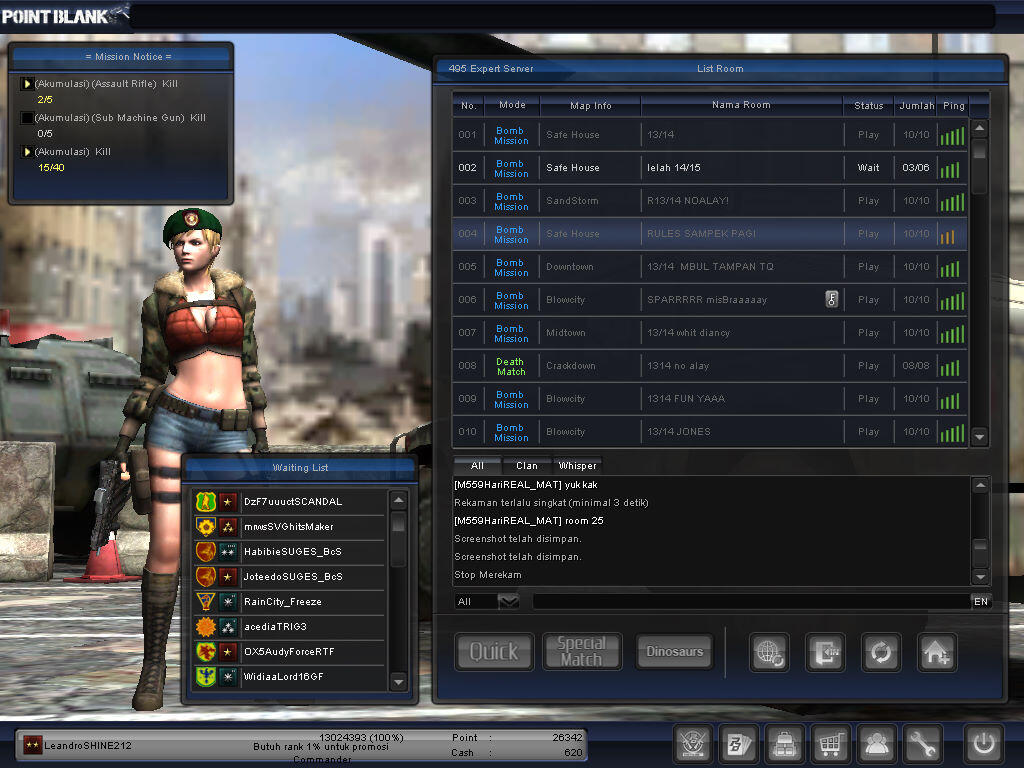1024x768 pixels.
Task: Click the waiting list scroll up arrow
Action: (x=398, y=501)
